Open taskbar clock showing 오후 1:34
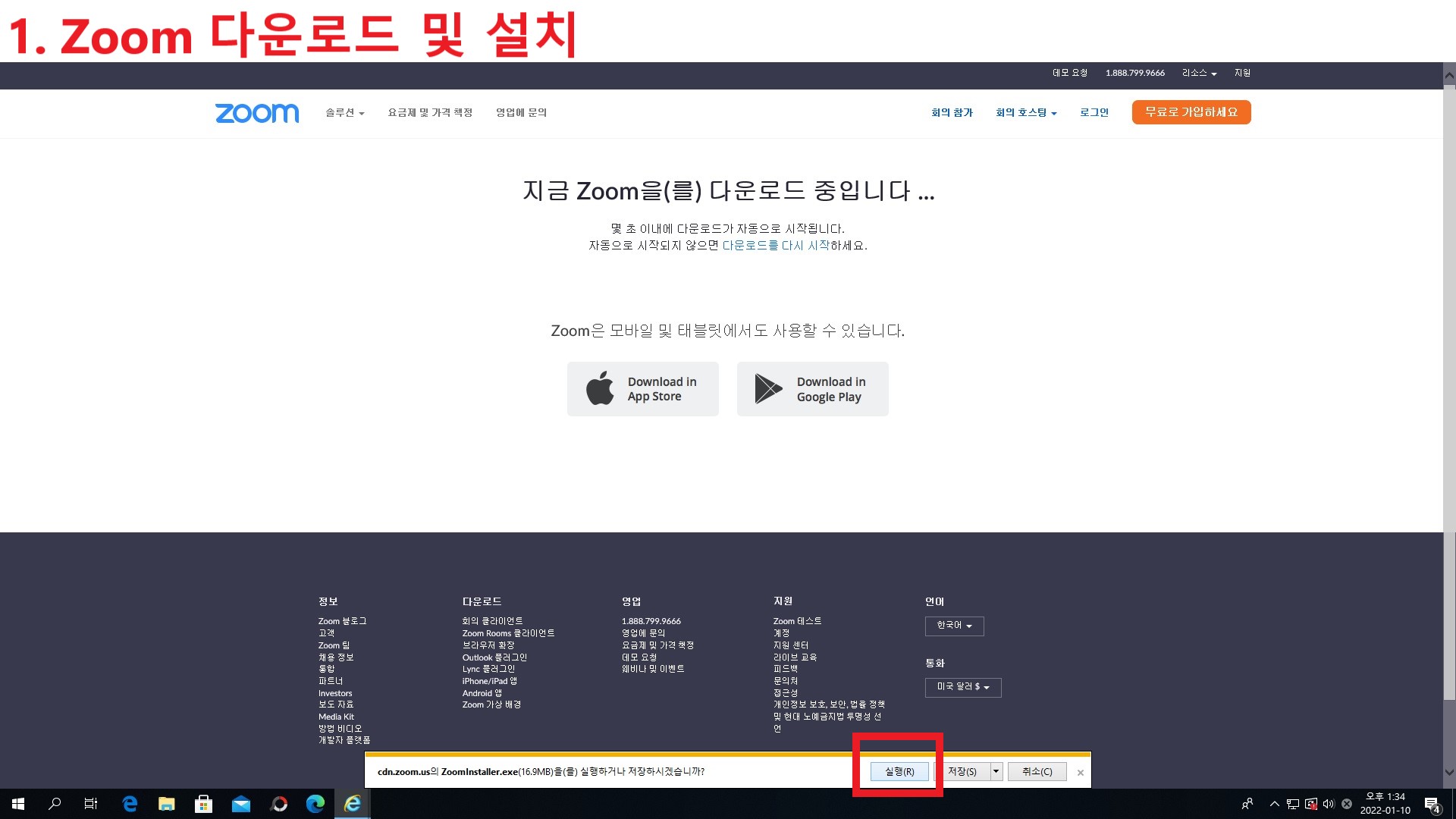1456x819 pixels. 1385,804
